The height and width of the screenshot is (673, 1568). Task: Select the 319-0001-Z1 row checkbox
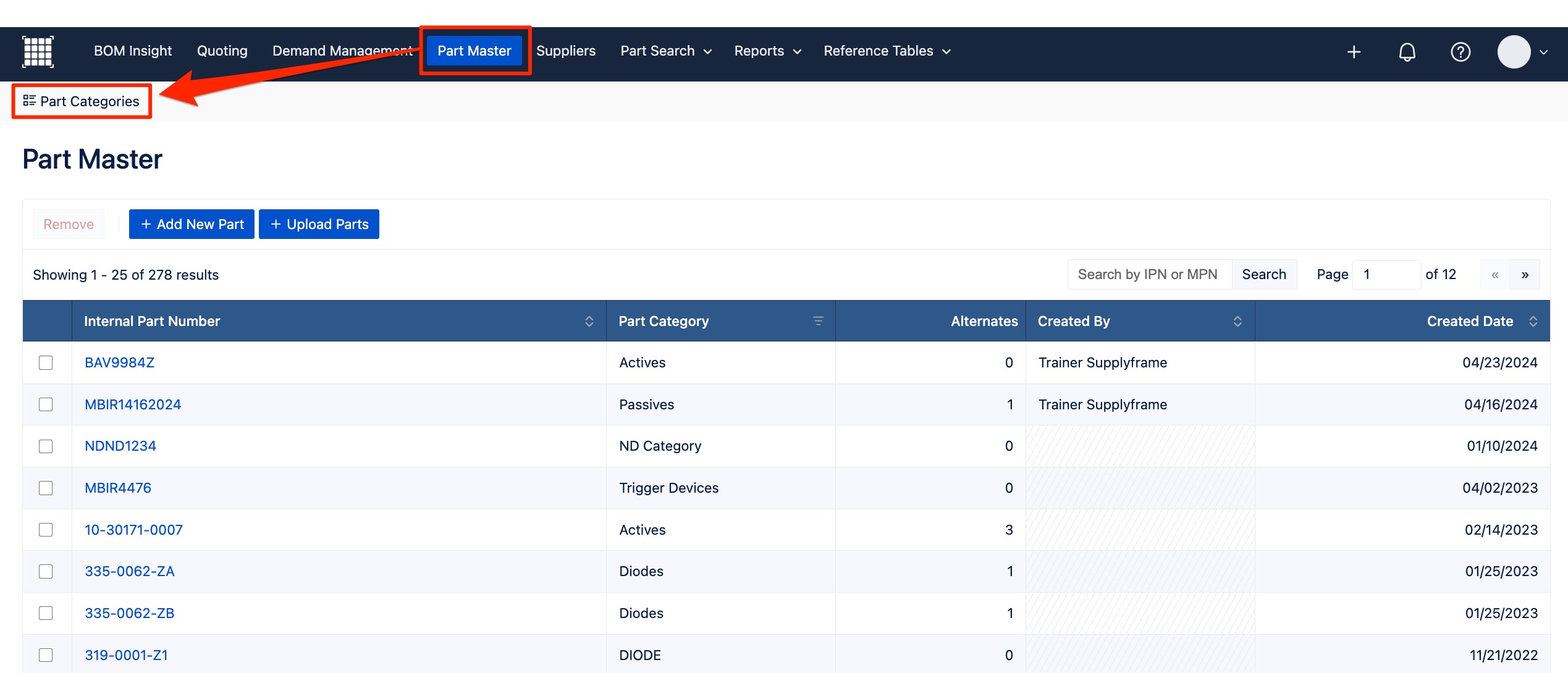(x=46, y=655)
